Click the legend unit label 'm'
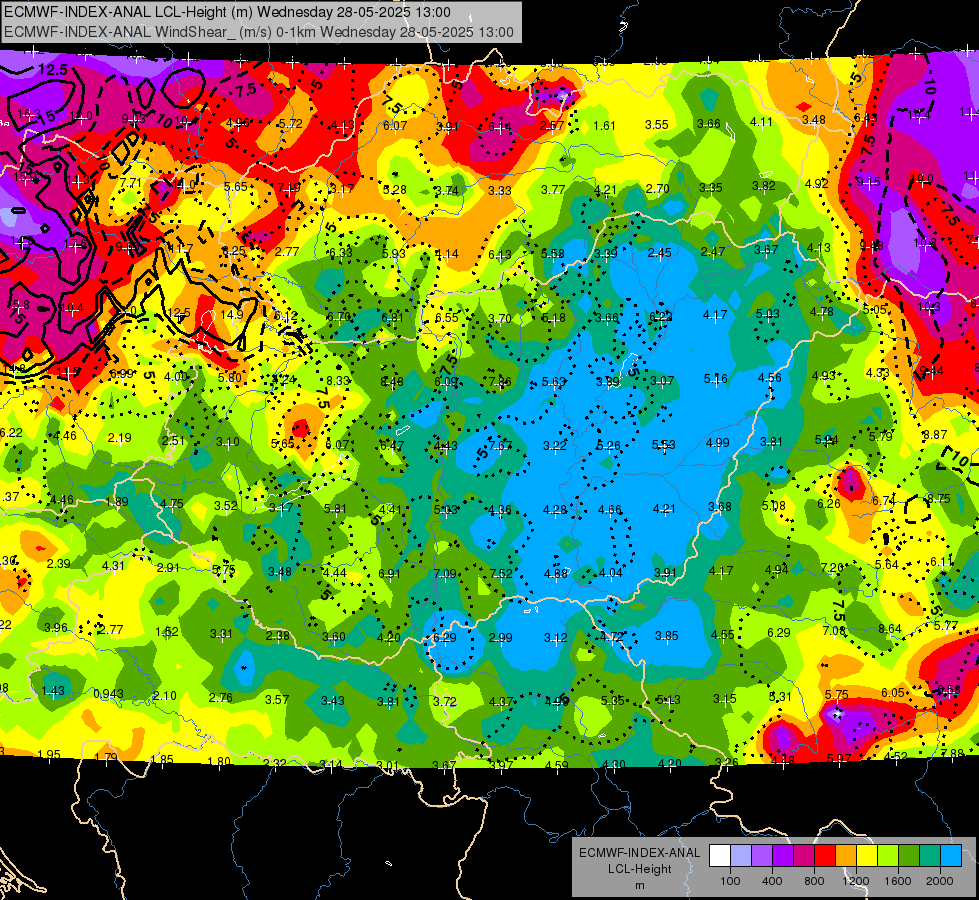The width and height of the screenshot is (979, 900). tap(639, 885)
